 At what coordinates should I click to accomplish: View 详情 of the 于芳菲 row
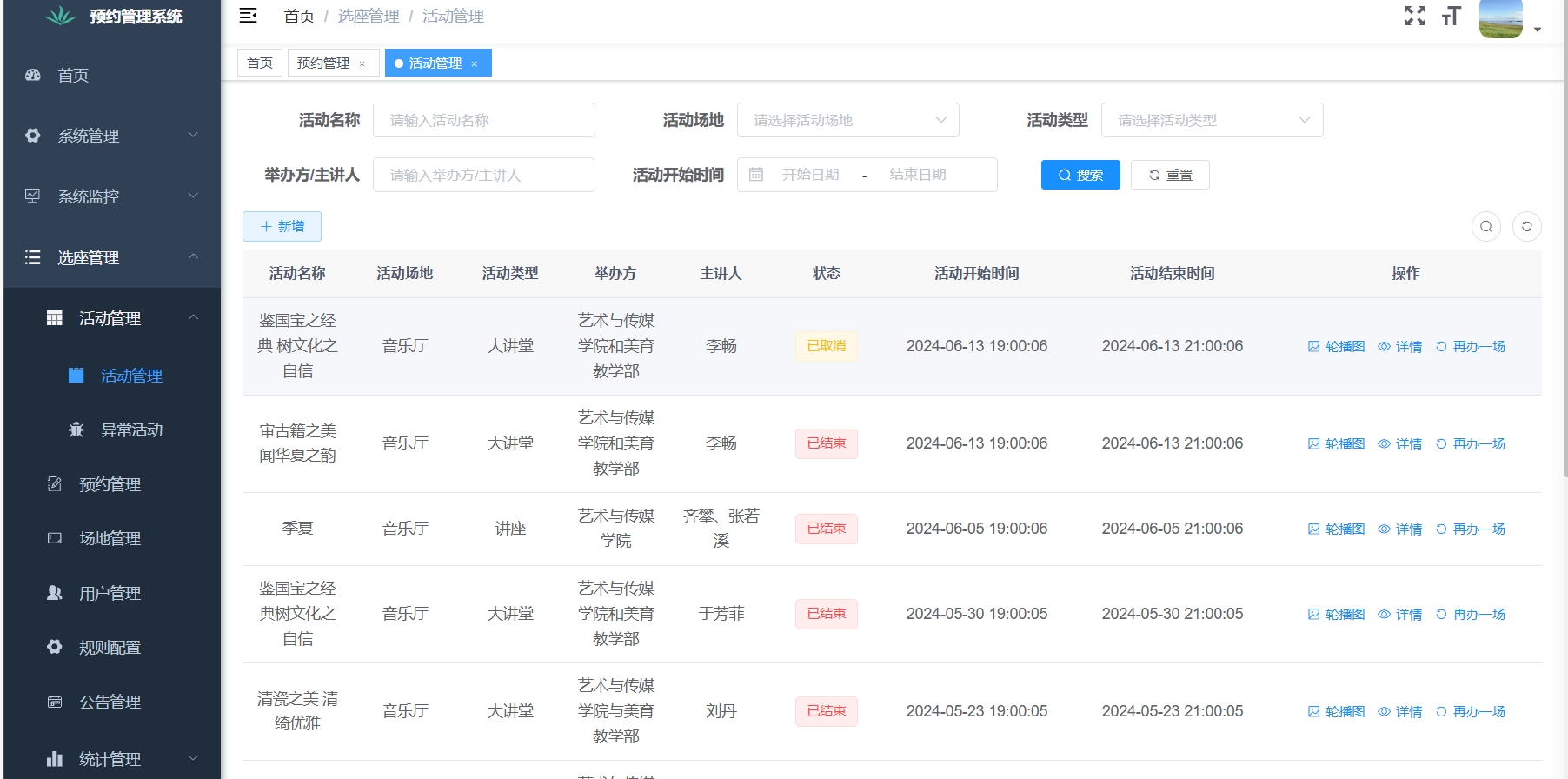pos(1399,614)
